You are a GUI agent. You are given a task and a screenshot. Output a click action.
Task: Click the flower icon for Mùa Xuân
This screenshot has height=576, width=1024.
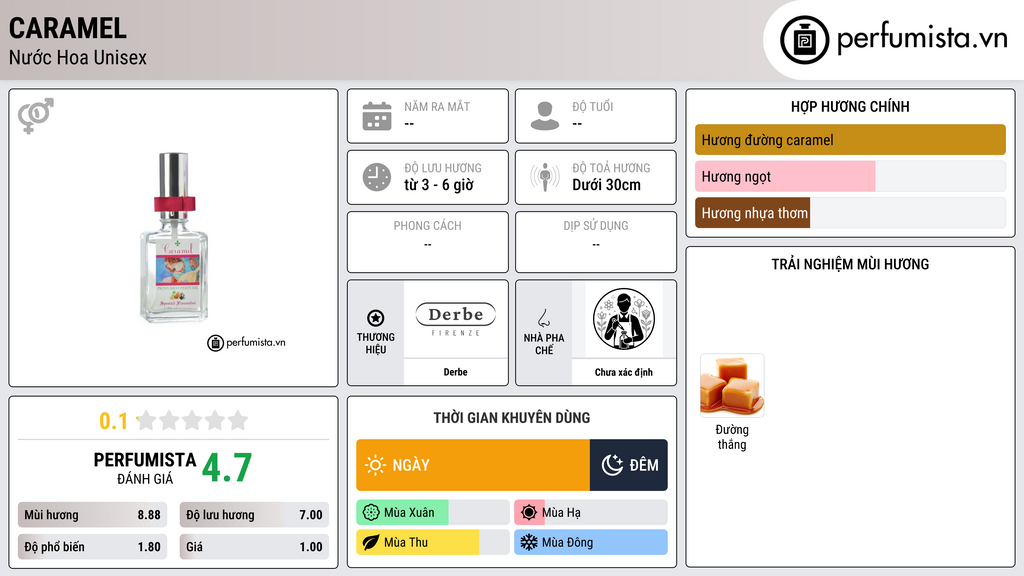point(371,513)
